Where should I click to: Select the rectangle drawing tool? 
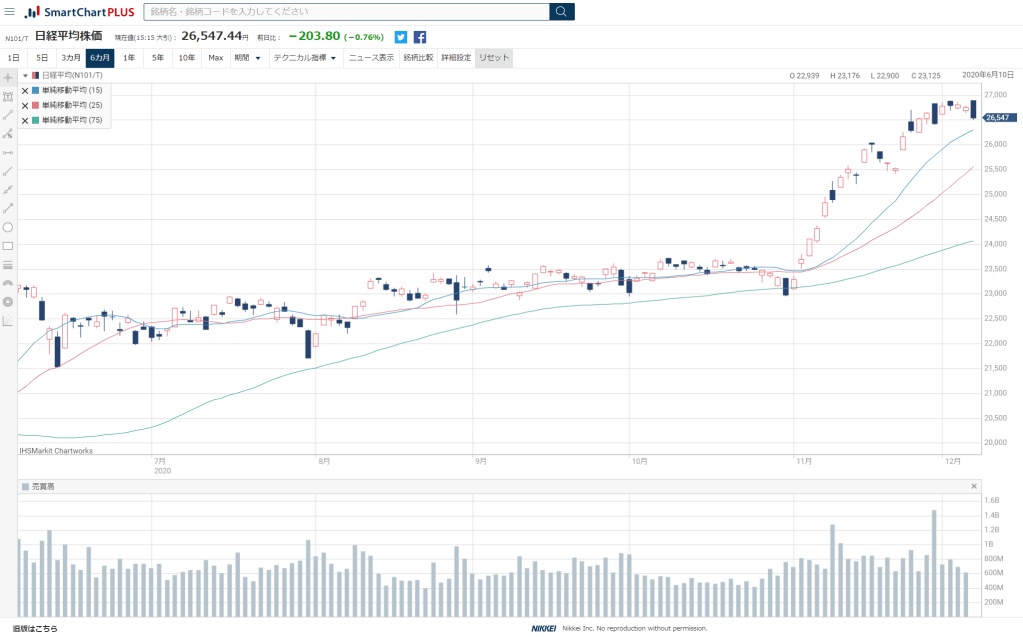coord(8,246)
